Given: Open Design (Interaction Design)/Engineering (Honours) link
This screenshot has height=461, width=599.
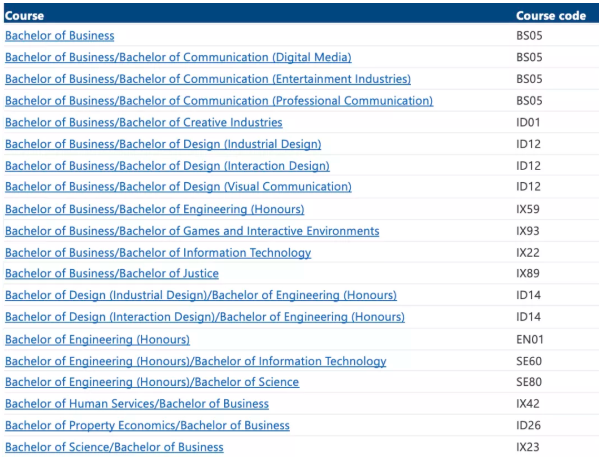Looking at the screenshot, I should coord(205,317).
